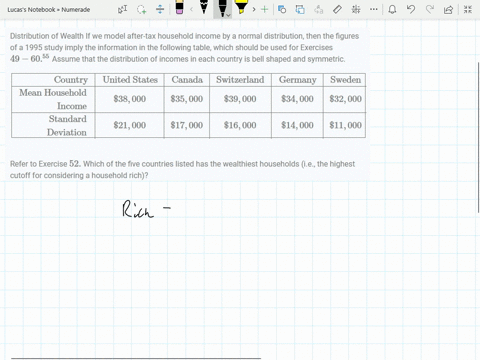Click the handwritten word Rich

[x=138, y=209]
